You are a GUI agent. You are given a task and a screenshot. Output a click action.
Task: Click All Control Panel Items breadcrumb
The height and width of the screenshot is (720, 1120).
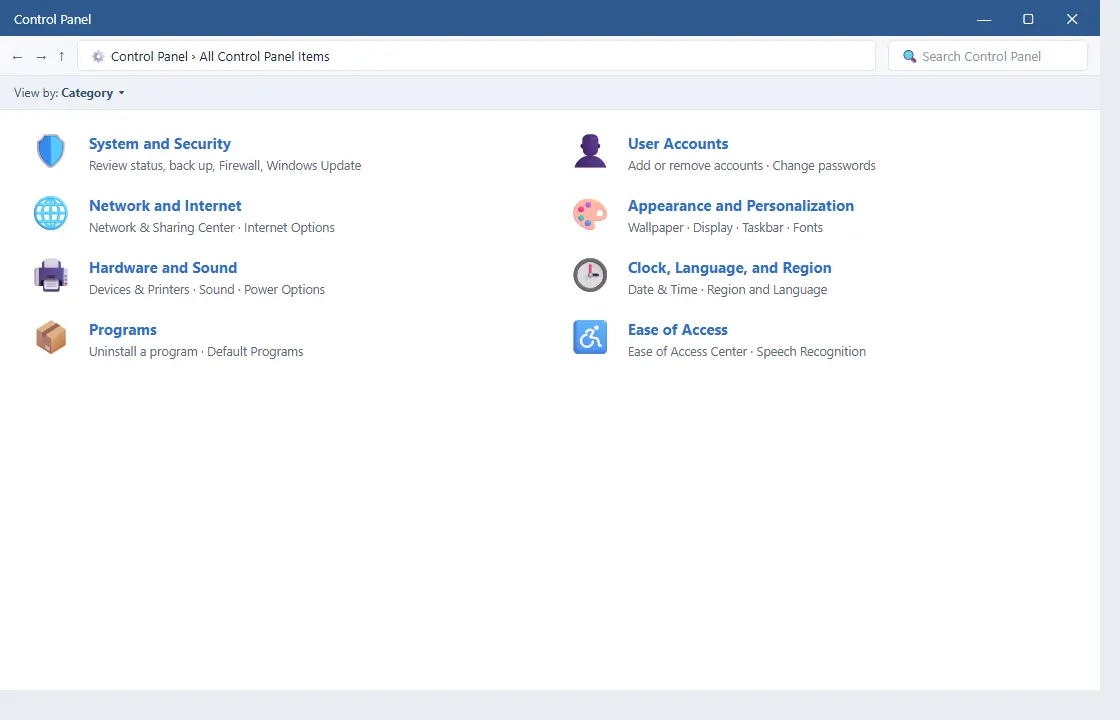[264, 56]
